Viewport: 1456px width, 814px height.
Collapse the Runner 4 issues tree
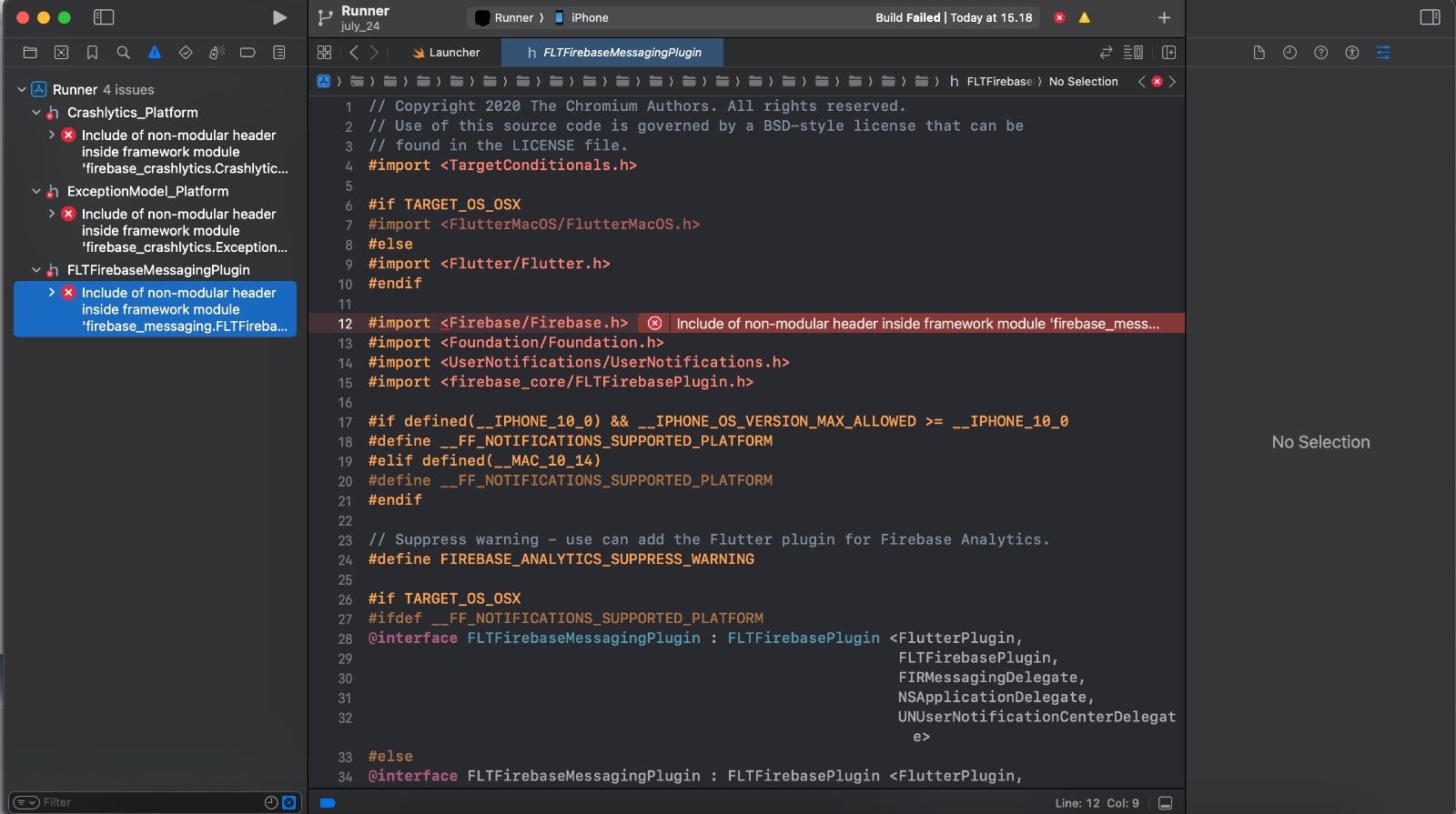click(x=22, y=89)
